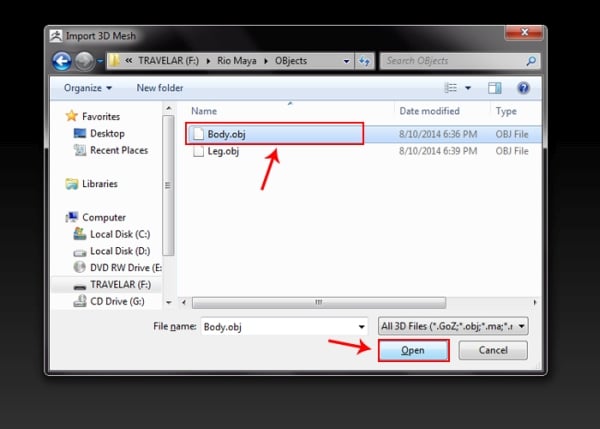This screenshot has width=600, height=429.
Task: Click the Date modified column header
Action: coord(429,111)
